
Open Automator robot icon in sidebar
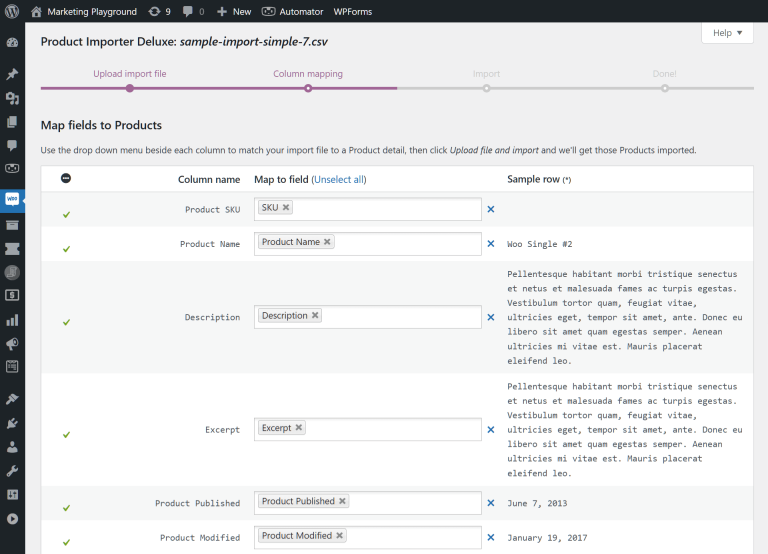12,168
